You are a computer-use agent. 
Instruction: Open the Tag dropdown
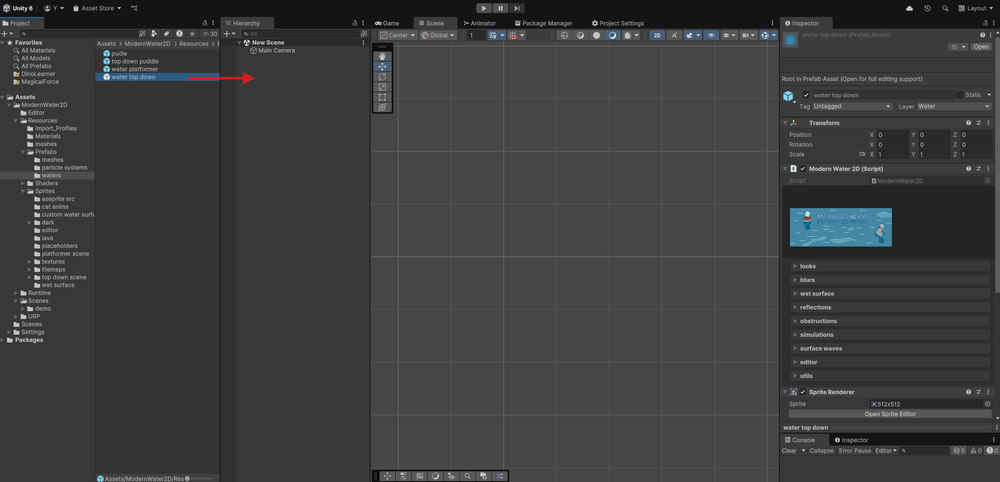[x=851, y=106]
